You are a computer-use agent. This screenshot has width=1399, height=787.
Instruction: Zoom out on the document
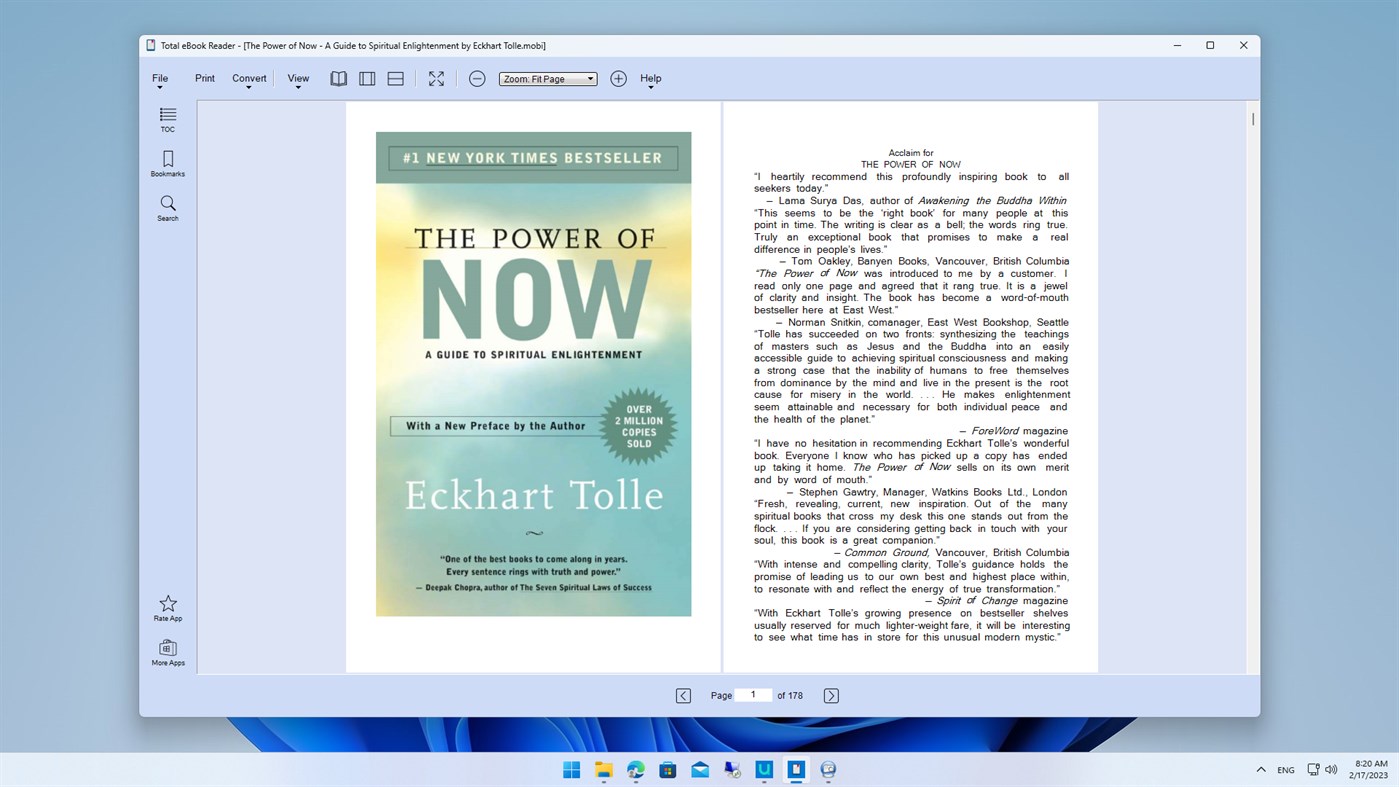coord(477,78)
